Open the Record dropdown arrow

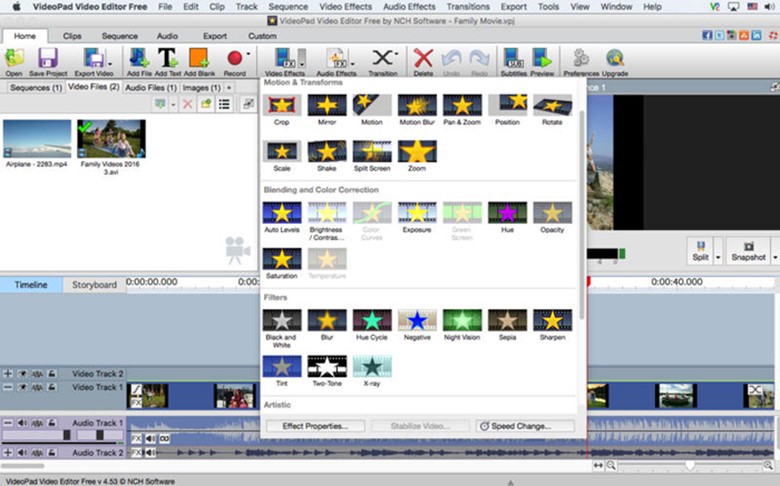click(248, 54)
